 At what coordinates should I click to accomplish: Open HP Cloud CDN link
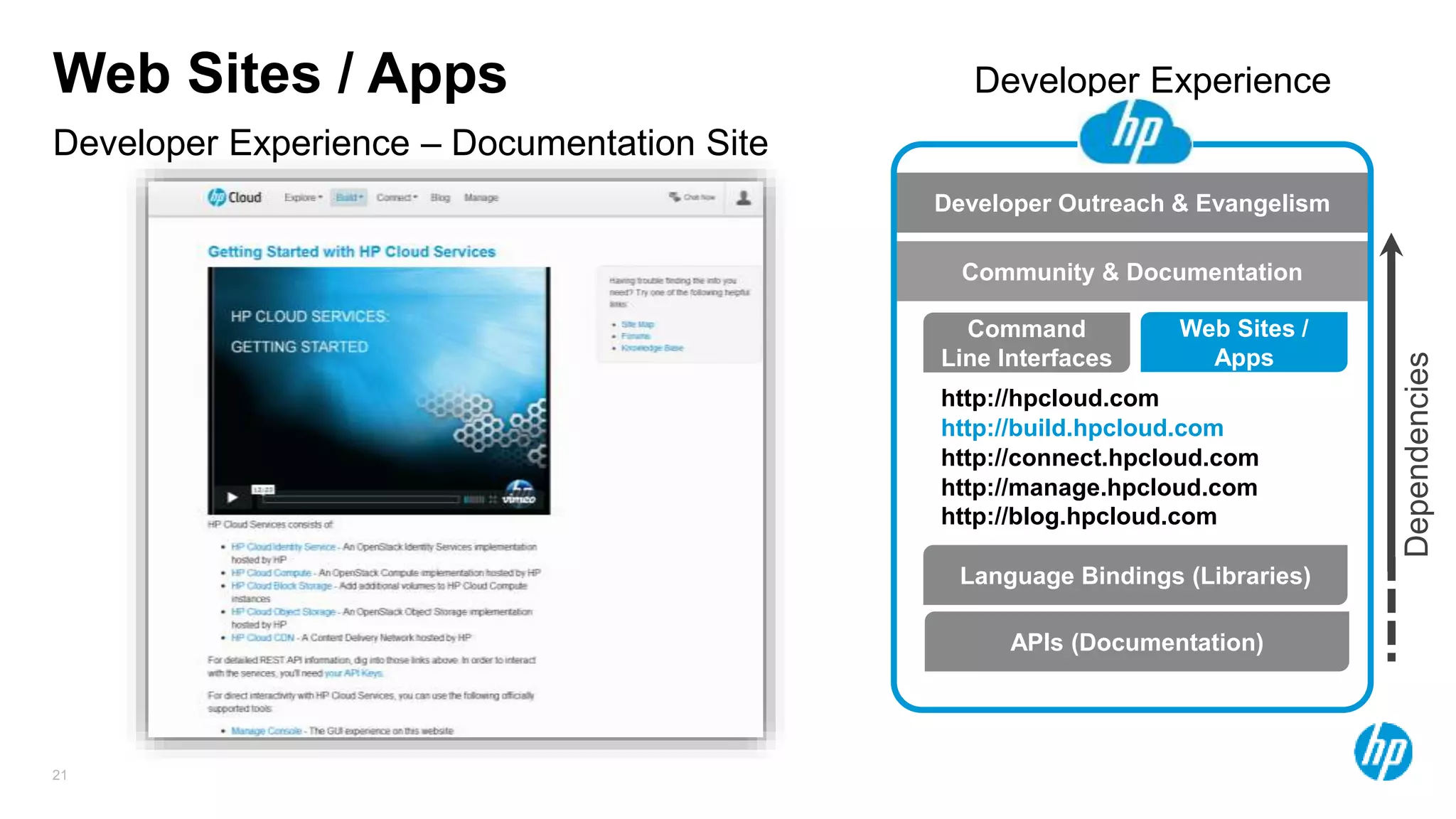262,638
